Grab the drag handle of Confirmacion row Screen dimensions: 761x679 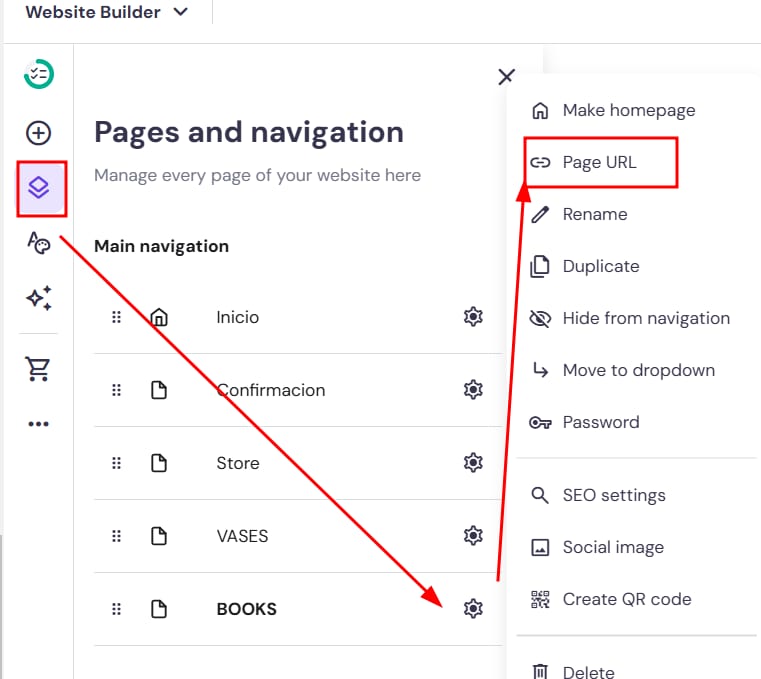tap(116, 390)
